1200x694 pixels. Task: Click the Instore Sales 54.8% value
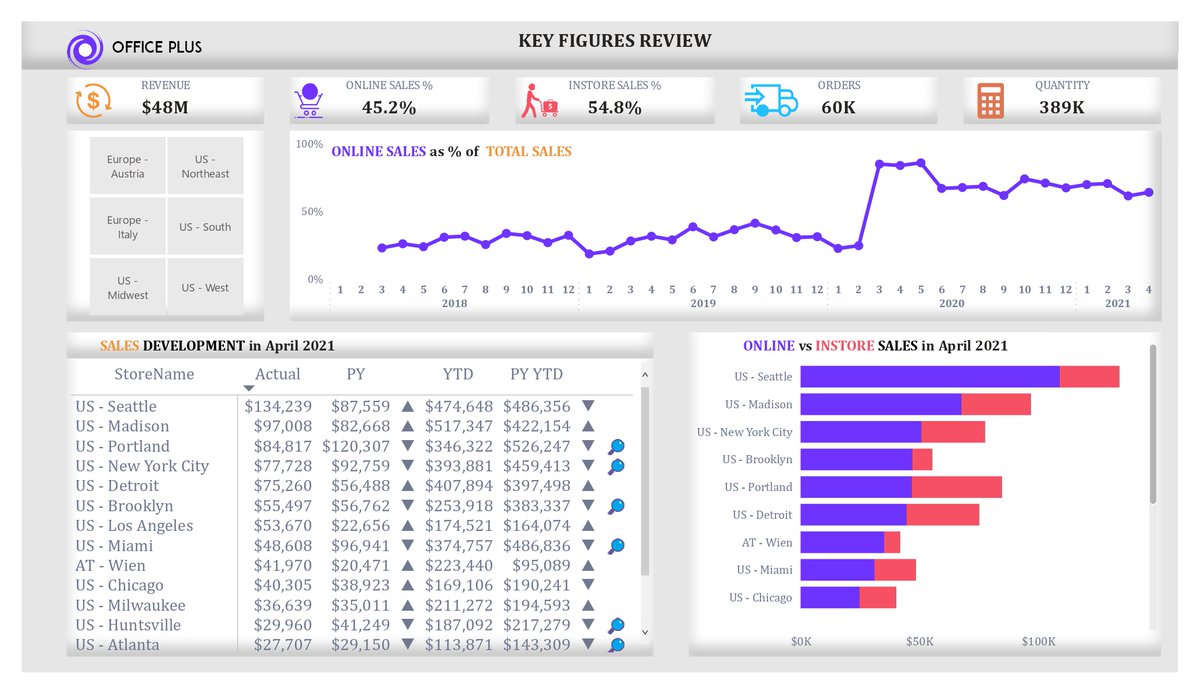point(614,108)
